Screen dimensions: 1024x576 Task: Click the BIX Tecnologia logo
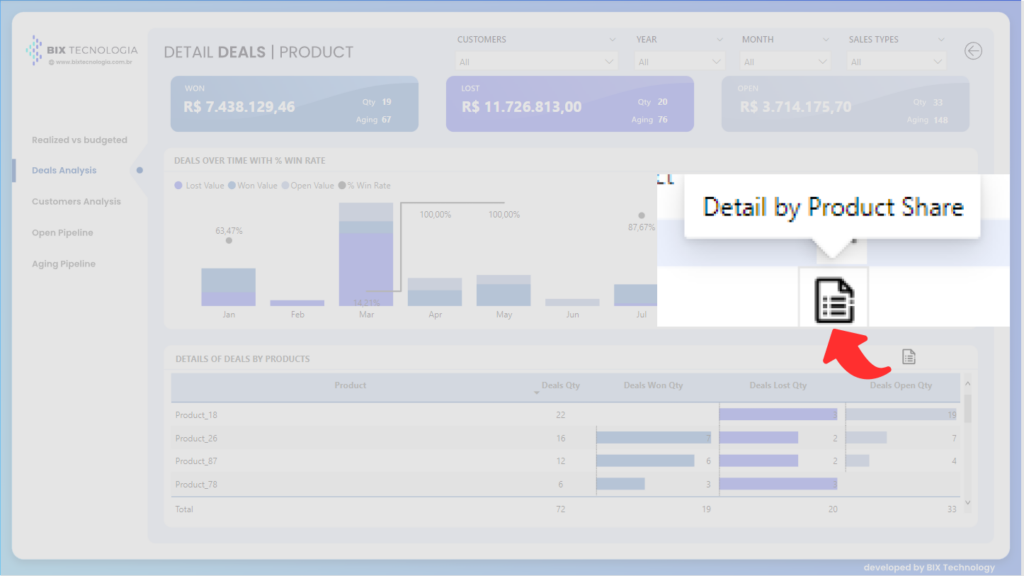(78, 50)
